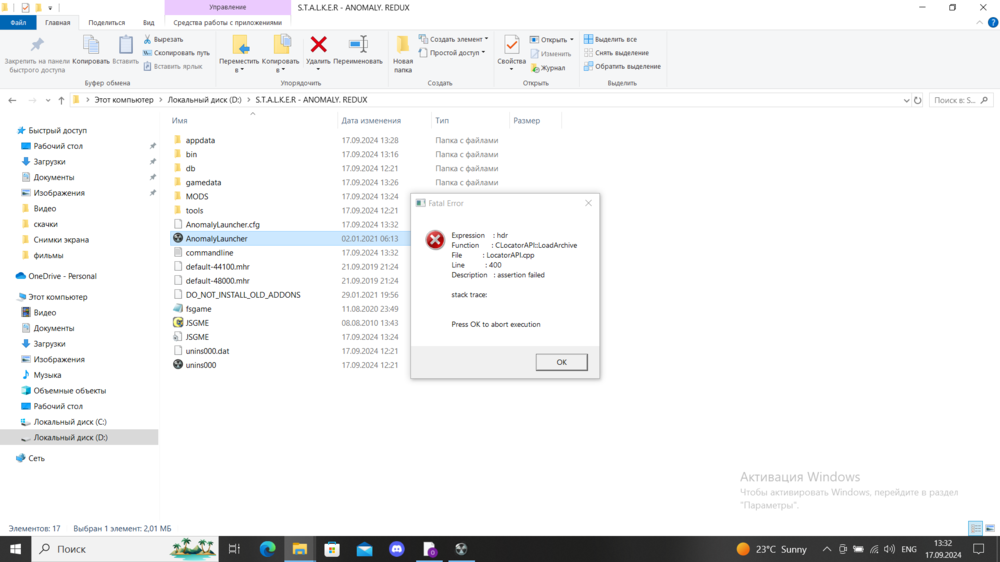
Task: Open the Create item (Создать элемент) dropdown
Action: (453, 40)
